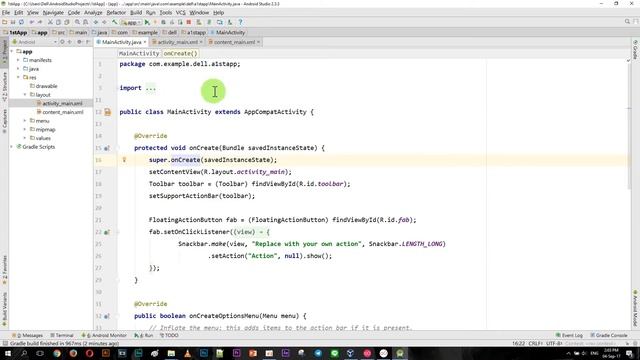This screenshot has height=360, width=640.
Task: Click the Windows Start button
Action: 8,353
